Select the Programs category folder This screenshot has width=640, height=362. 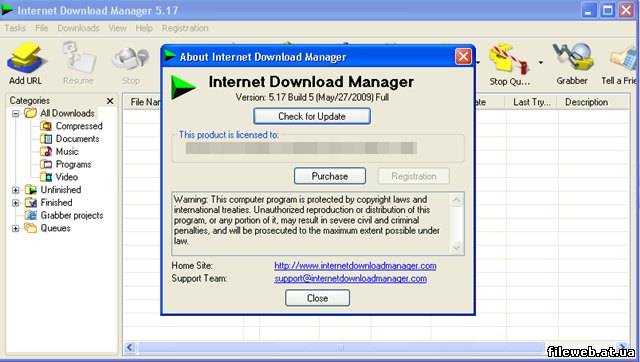(x=66, y=164)
